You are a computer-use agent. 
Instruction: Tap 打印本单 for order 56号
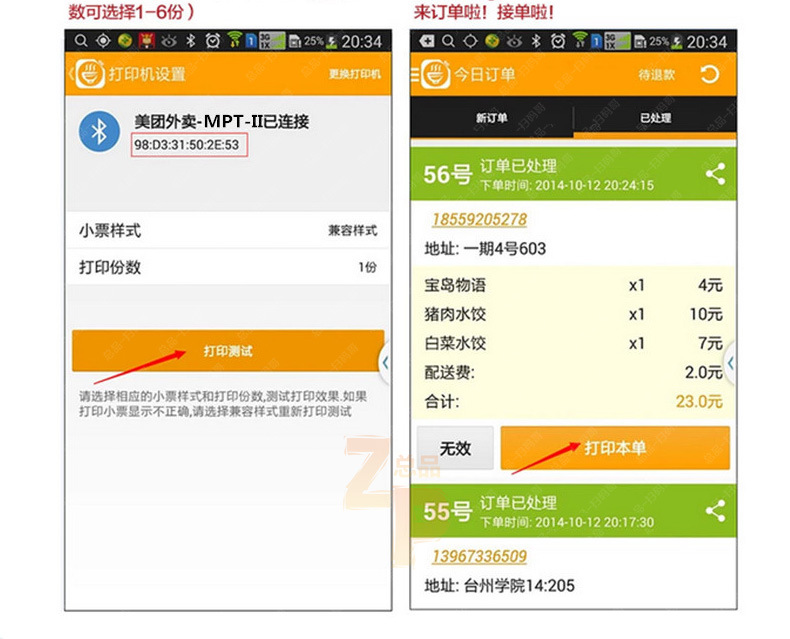click(615, 448)
